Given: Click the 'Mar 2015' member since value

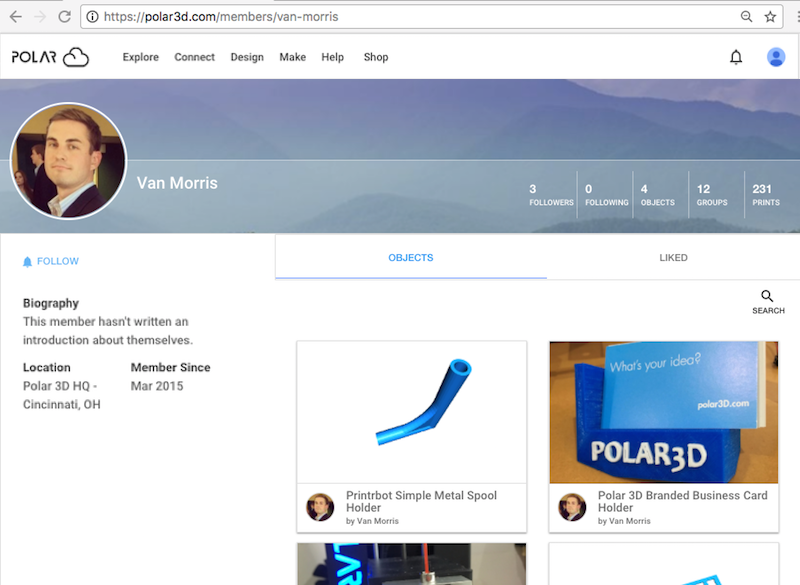Looking at the screenshot, I should (157, 386).
